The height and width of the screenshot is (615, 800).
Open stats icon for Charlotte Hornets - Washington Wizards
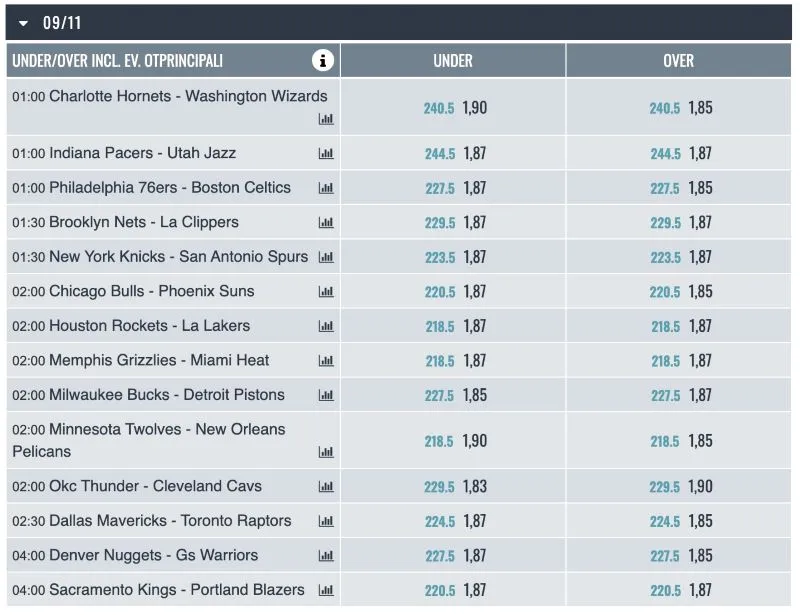(x=326, y=119)
